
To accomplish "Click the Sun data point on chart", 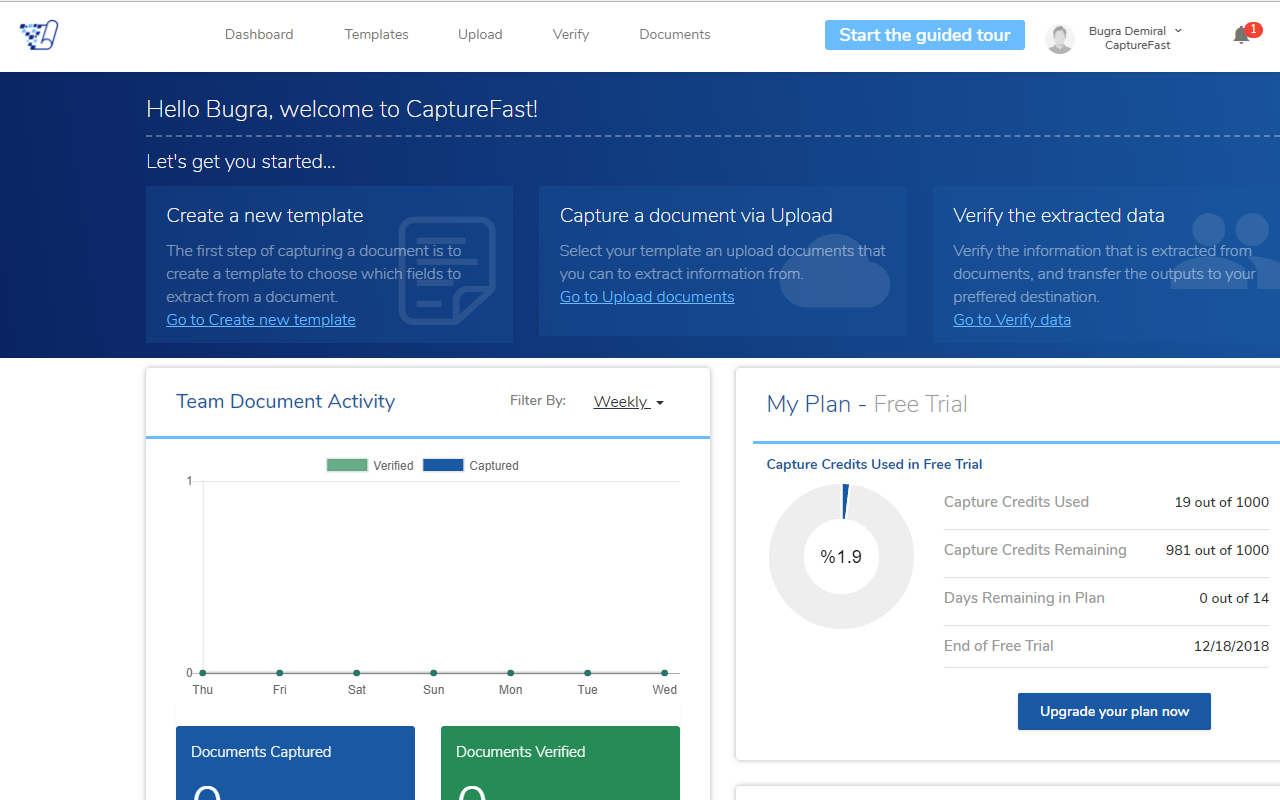I will tap(433, 673).
